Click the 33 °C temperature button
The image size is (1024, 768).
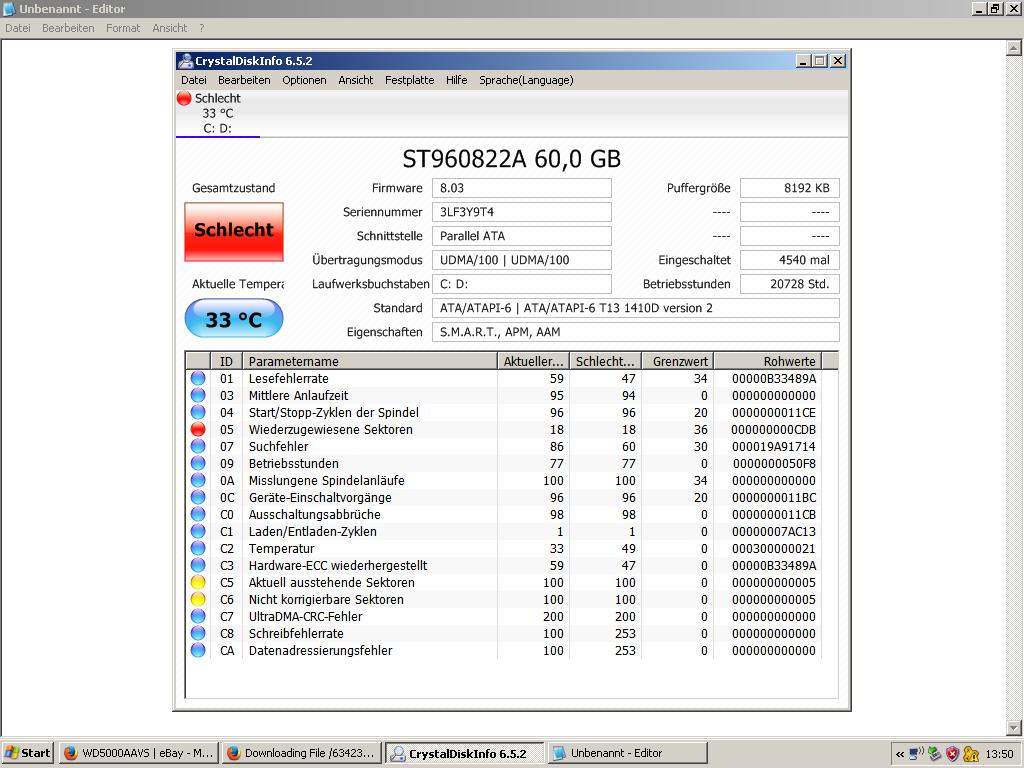(234, 318)
